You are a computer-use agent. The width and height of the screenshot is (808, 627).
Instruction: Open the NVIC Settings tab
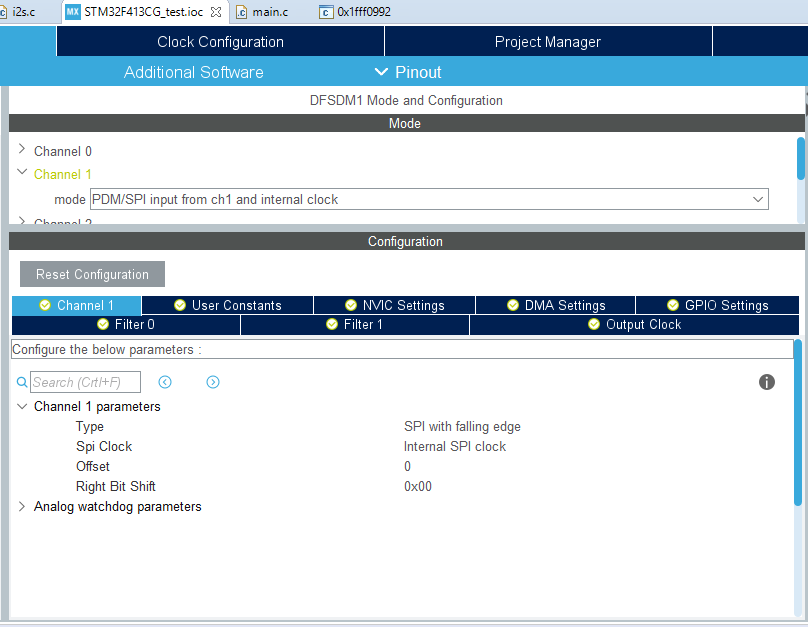[394, 306]
